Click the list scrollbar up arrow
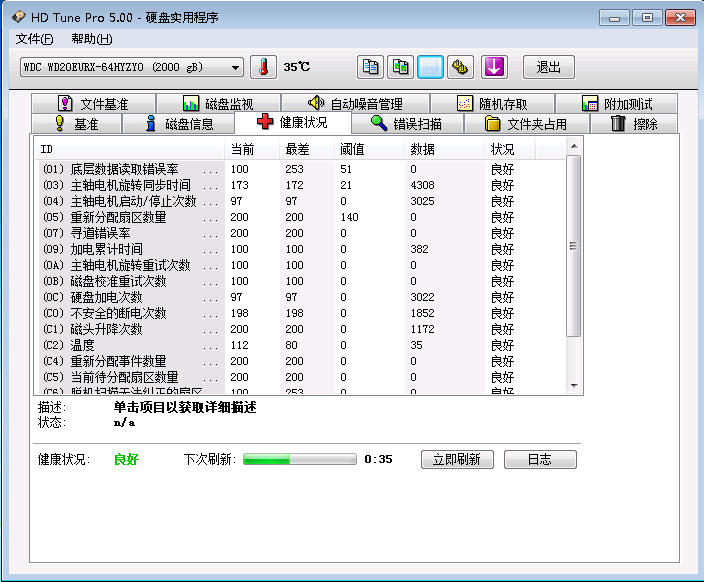 pyautogui.click(x=574, y=146)
